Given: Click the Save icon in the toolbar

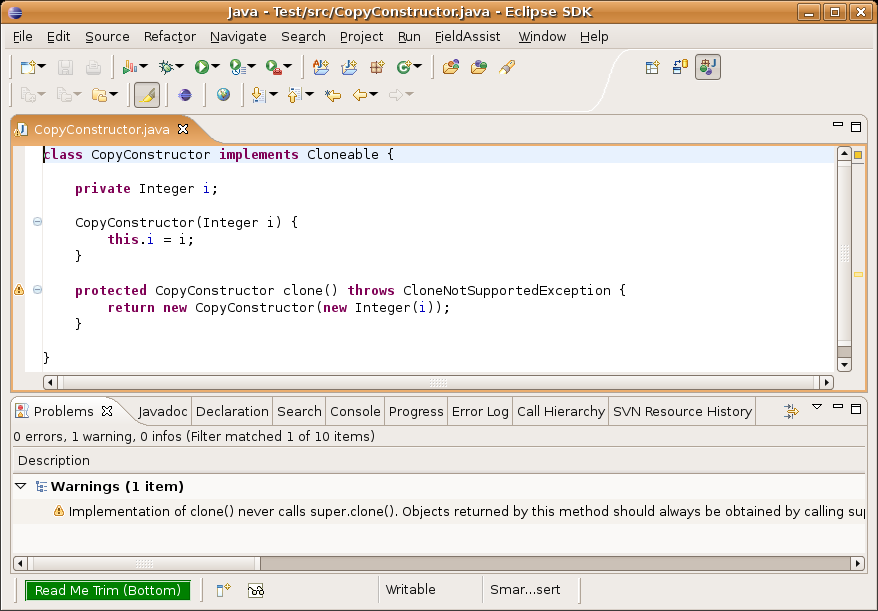Looking at the screenshot, I should click(x=65, y=68).
